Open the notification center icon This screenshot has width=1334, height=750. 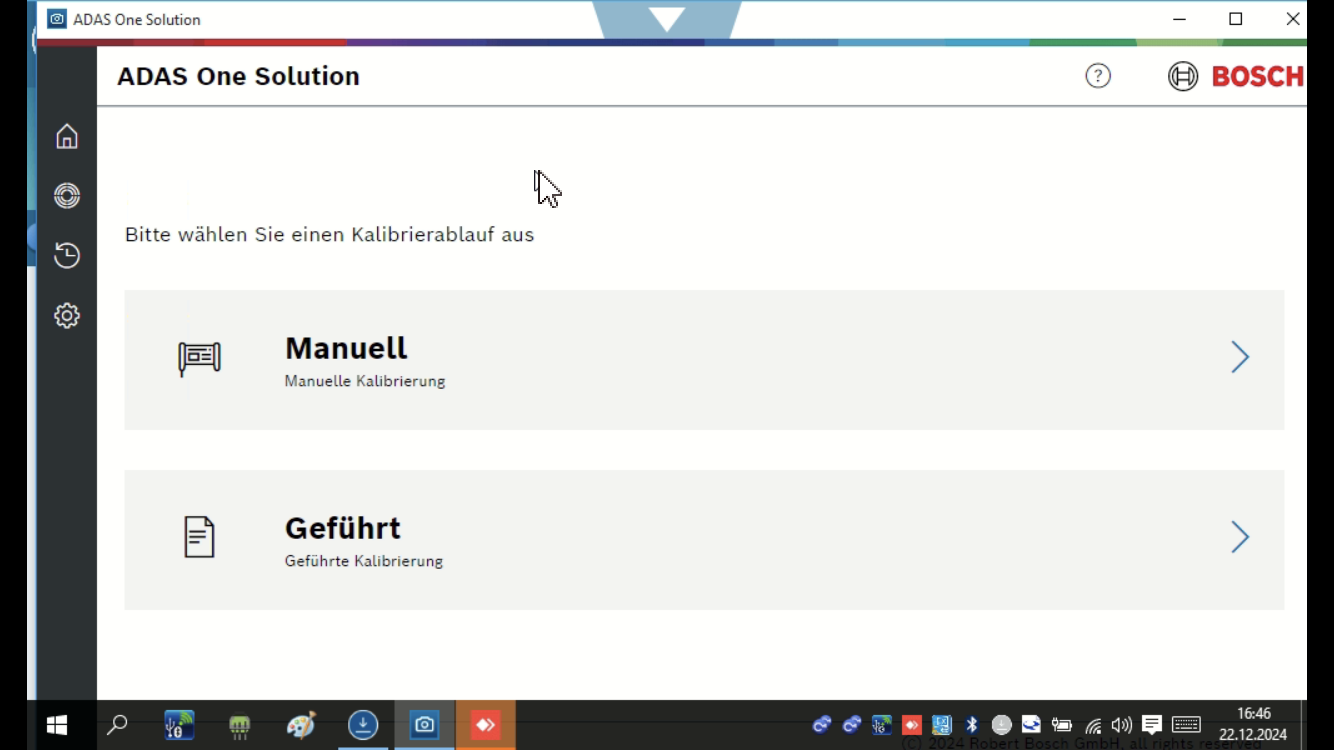[1152, 725]
